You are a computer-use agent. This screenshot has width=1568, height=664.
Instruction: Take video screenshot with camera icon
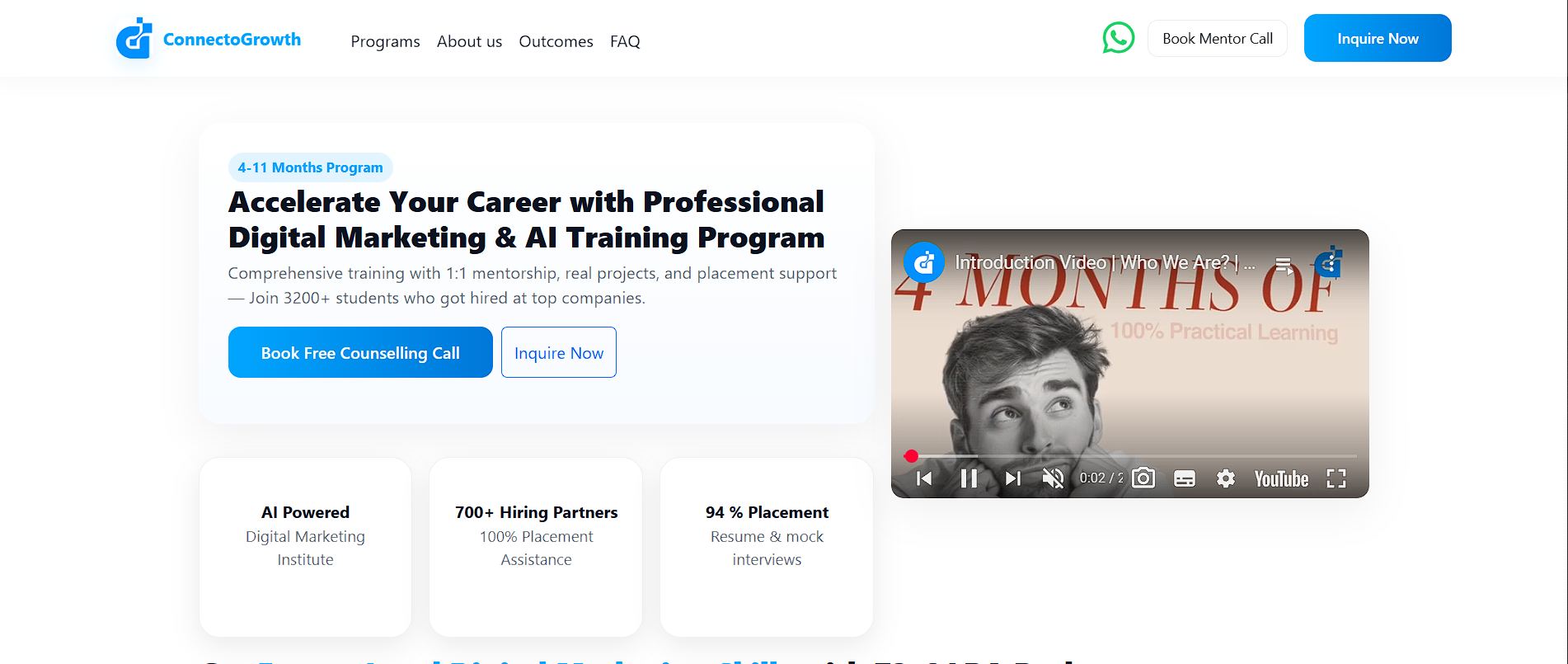point(1143,478)
